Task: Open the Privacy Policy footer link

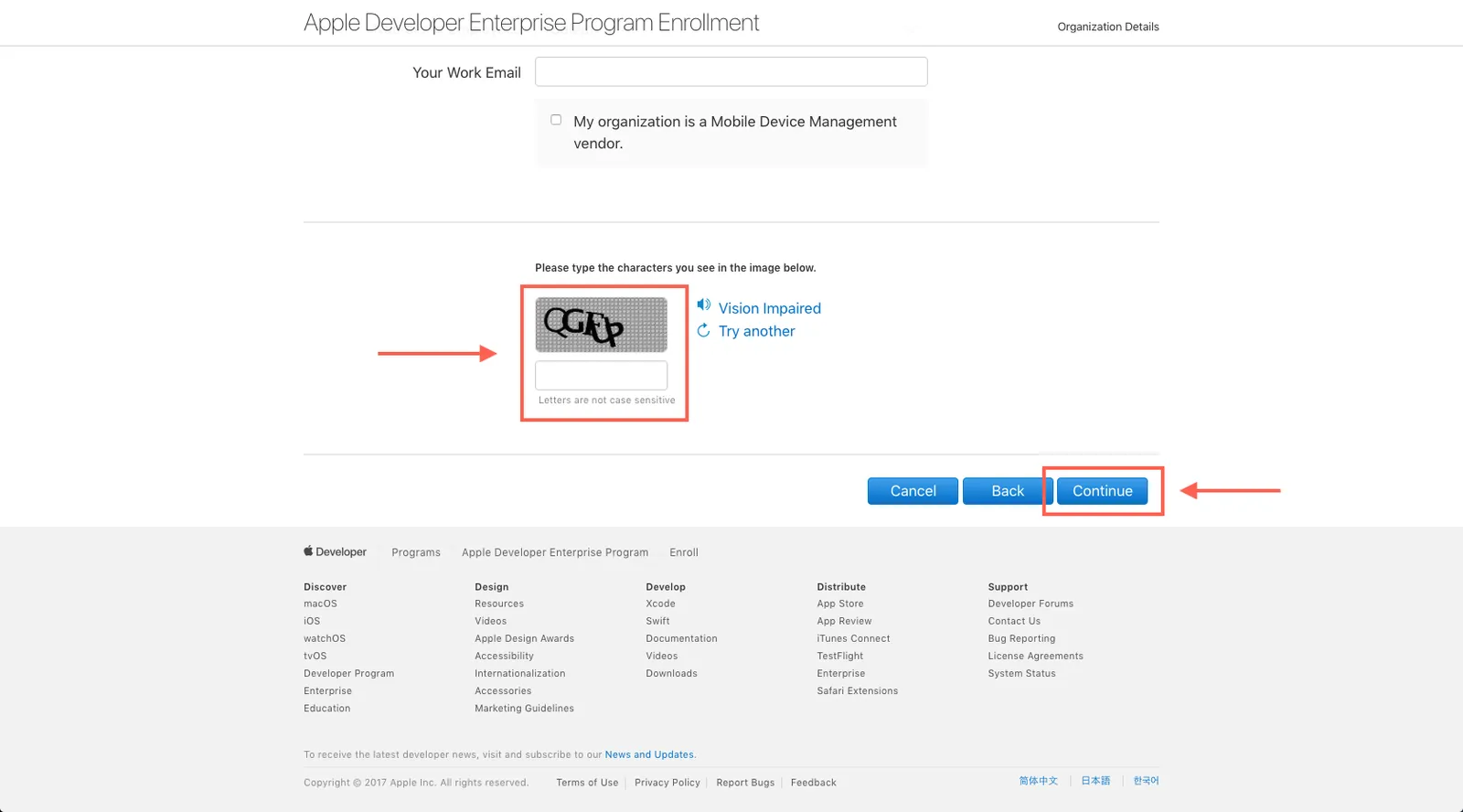Action: [667, 783]
